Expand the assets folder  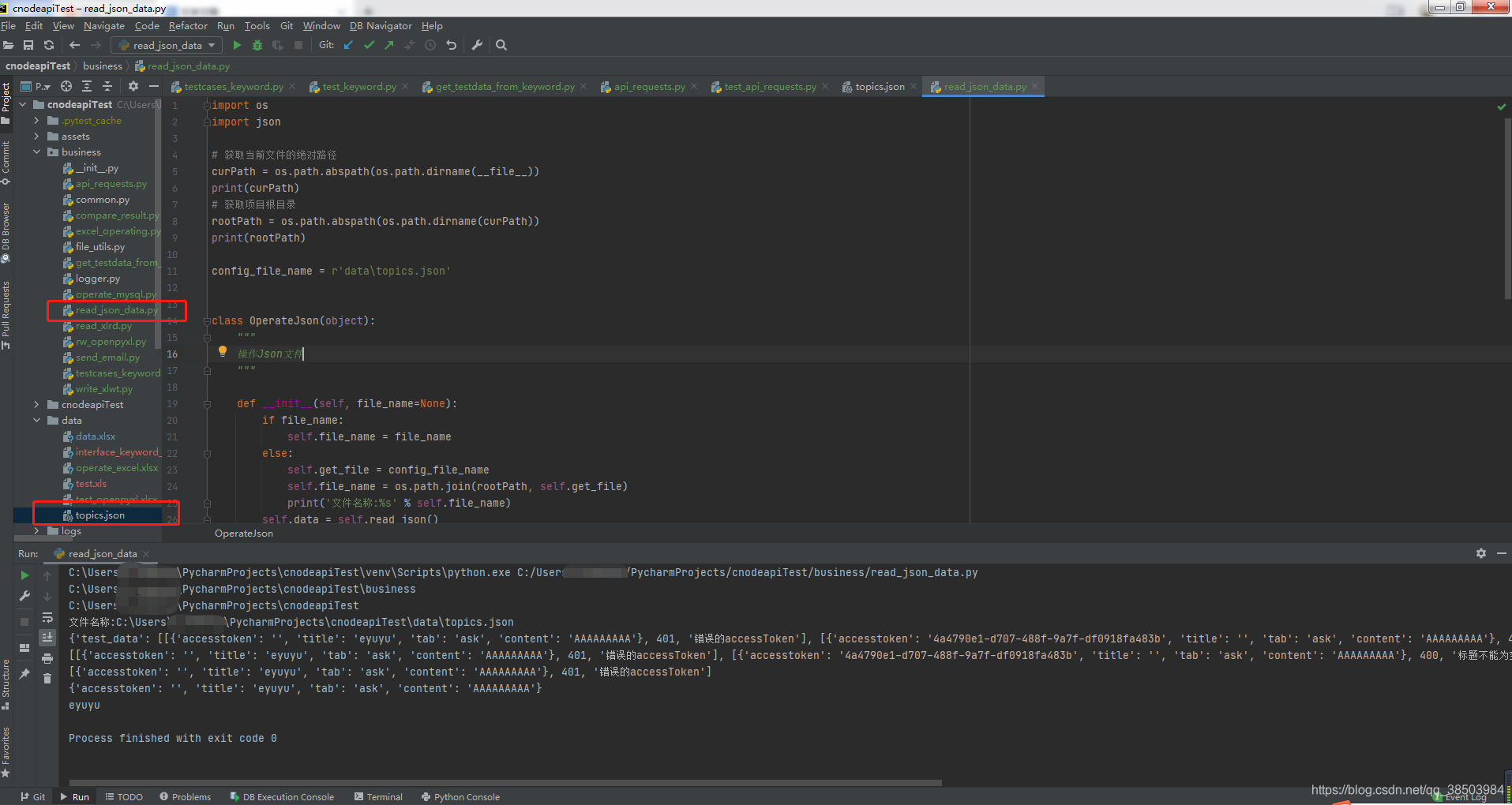pyautogui.click(x=36, y=137)
